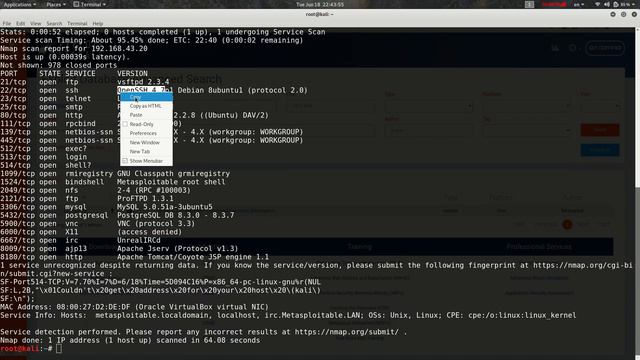Click the MAC Address 08:00:27:D2:DE:DF line
Viewport: 640px width, 360px height.
coord(134,307)
